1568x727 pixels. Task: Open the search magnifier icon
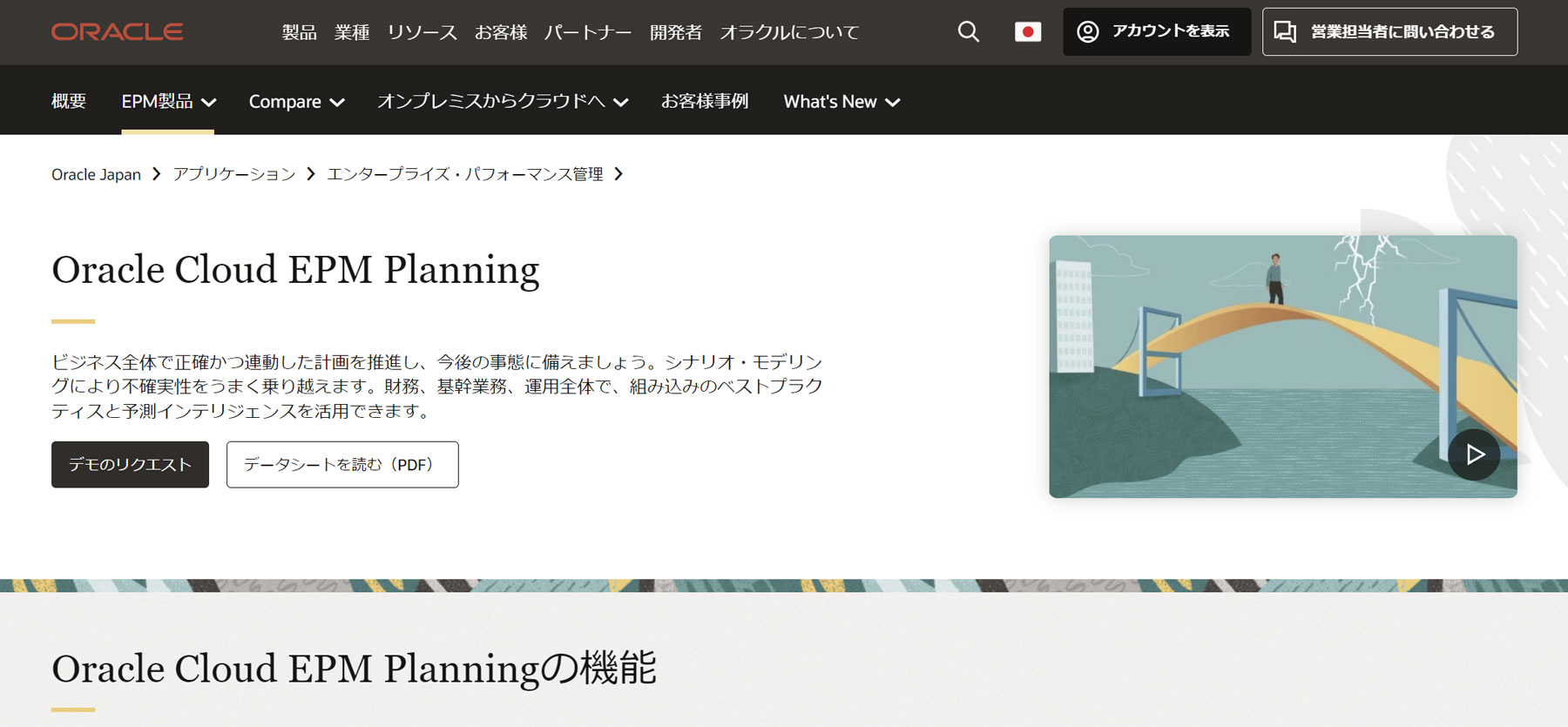point(969,32)
